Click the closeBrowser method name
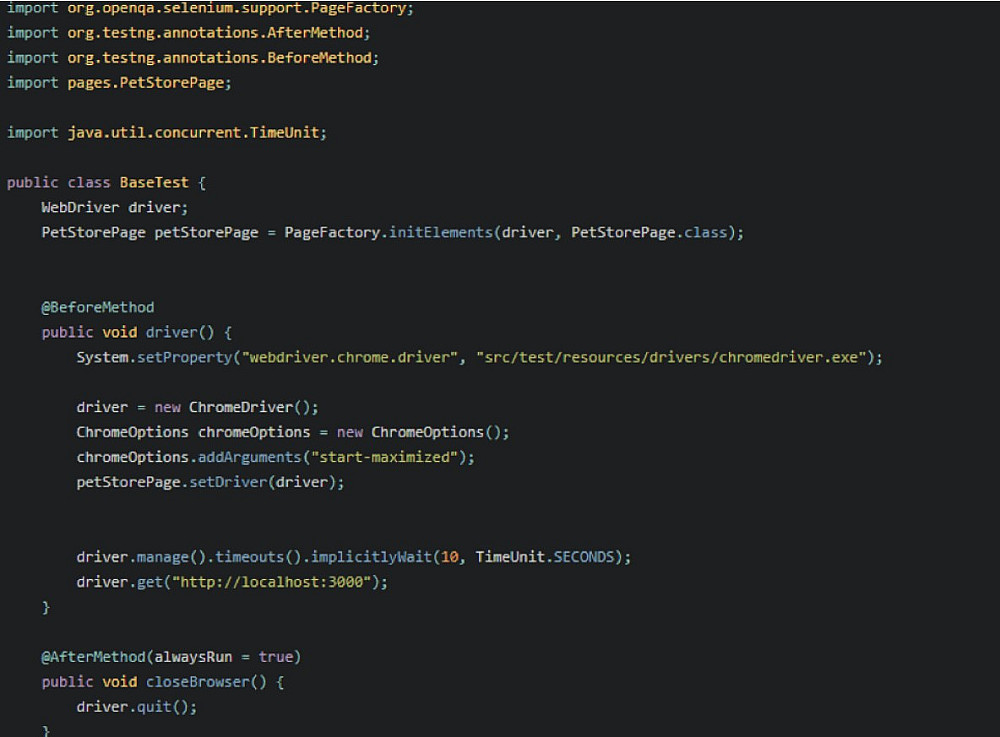1000x737 pixels. [197, 682]
